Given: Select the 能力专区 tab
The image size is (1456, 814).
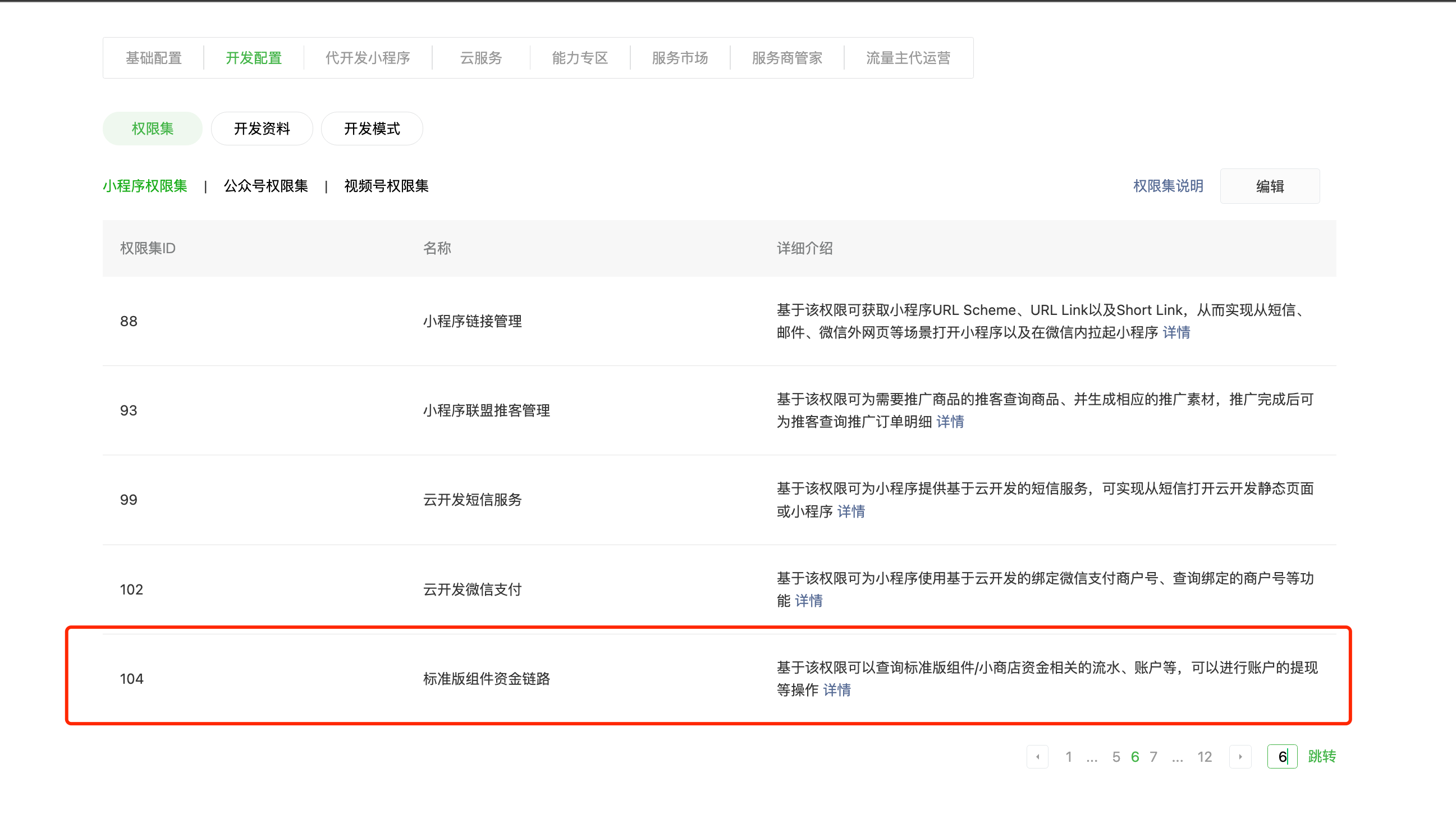Looking at the screenshot, I should tap(579, 58).
